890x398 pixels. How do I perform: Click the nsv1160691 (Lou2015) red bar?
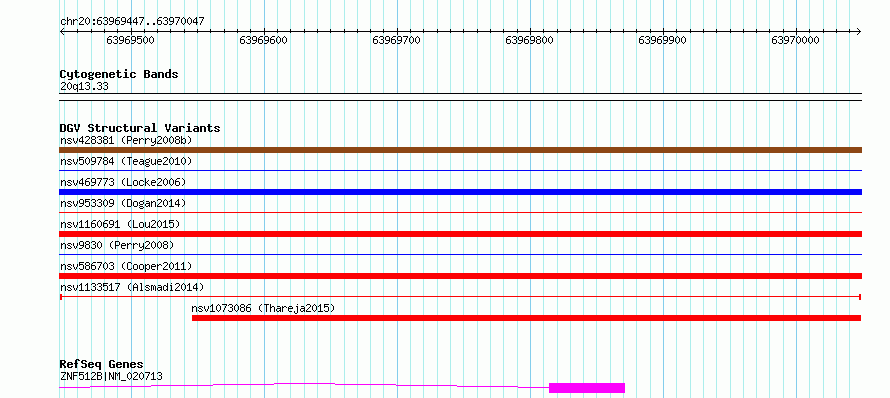pos(460,234)
